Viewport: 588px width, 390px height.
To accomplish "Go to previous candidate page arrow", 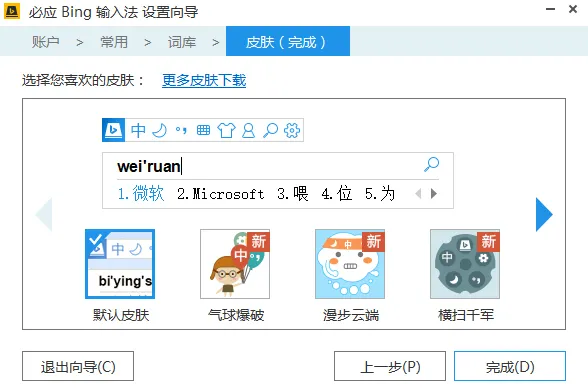I will (x=418, y=194).
